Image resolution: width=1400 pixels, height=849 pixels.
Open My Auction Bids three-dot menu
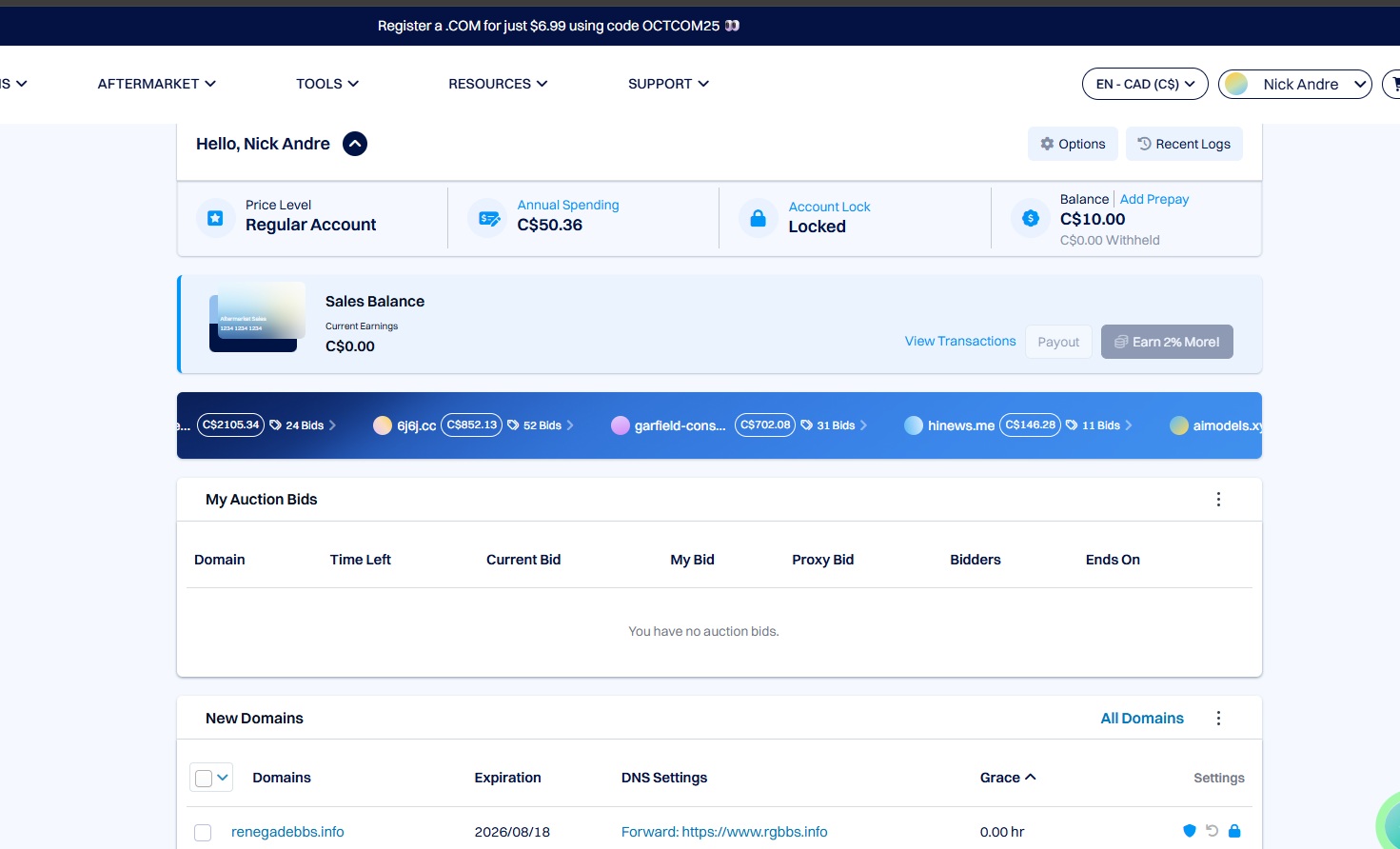1218,500
